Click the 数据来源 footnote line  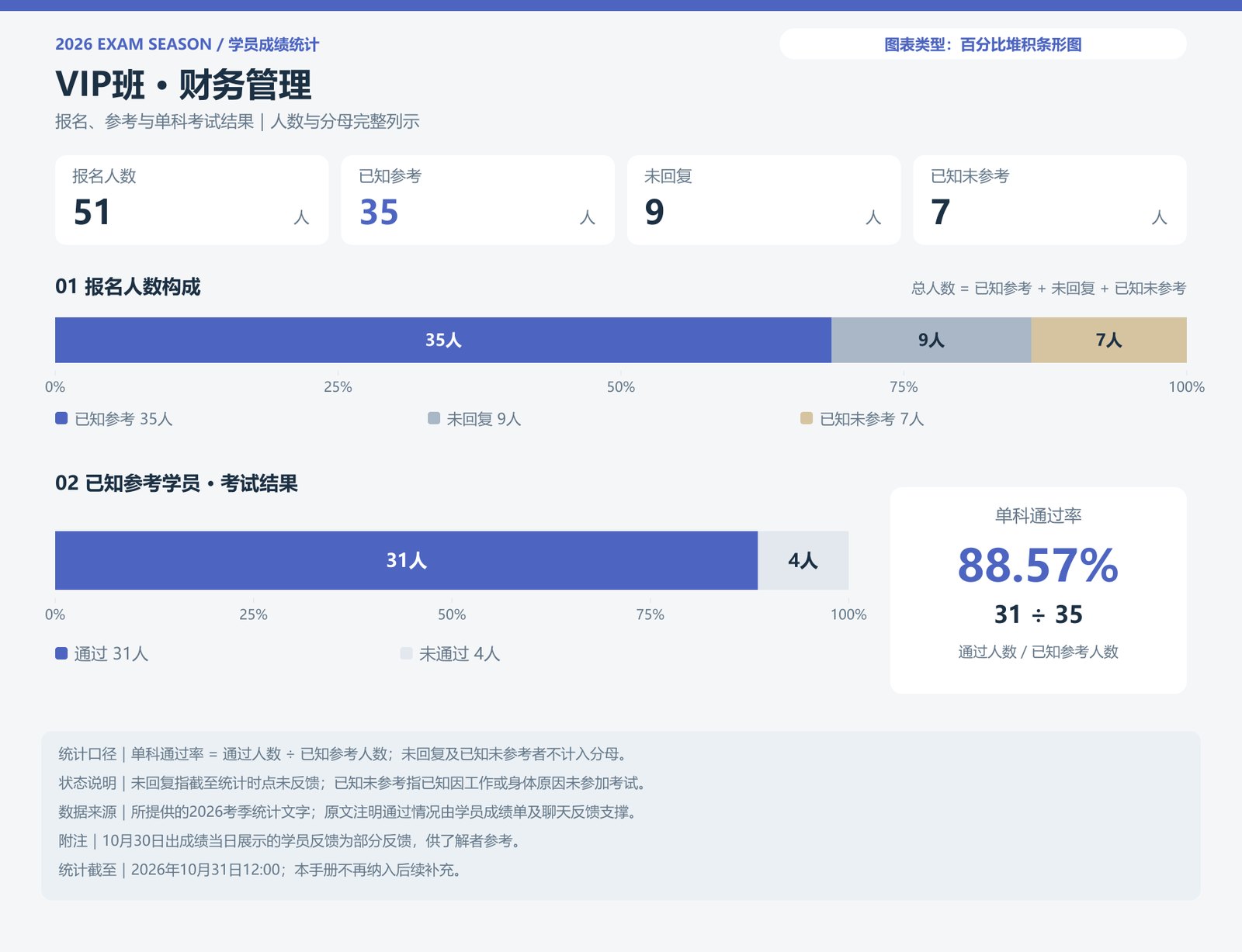pyautogui.click(x=348, y=812)
